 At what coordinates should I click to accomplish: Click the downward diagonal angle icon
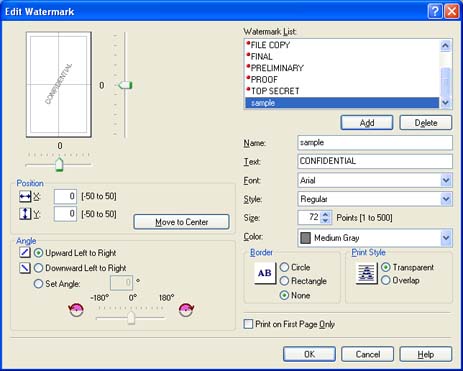click(25, 268)
